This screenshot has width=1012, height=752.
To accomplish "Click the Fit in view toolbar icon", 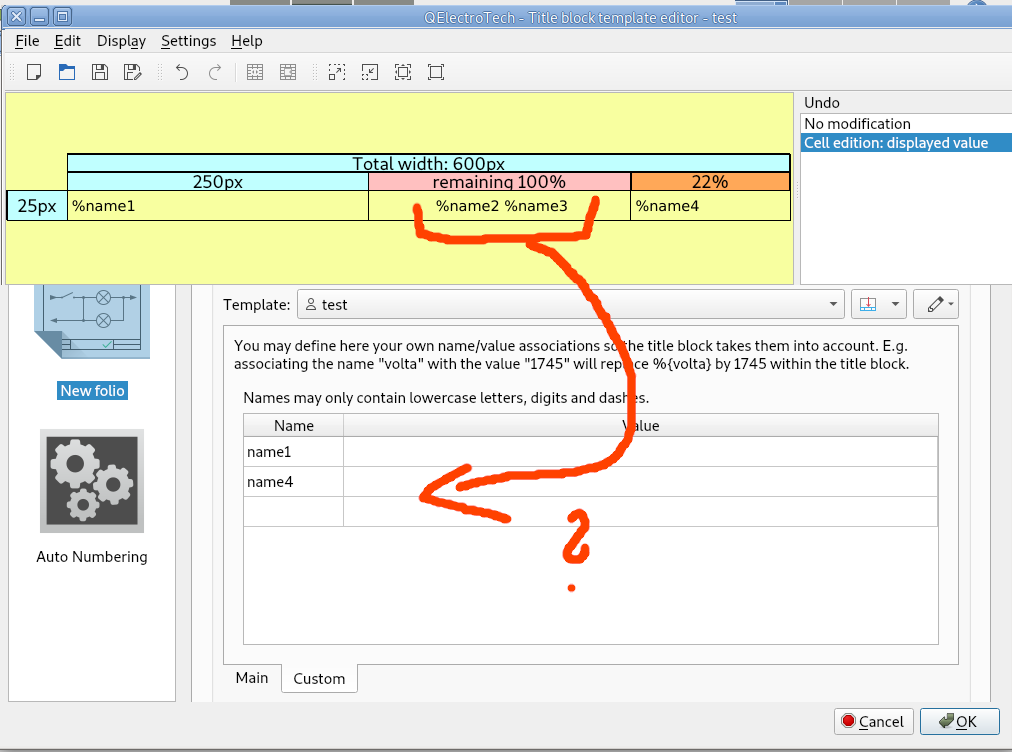I will click(x=403, y=72).
